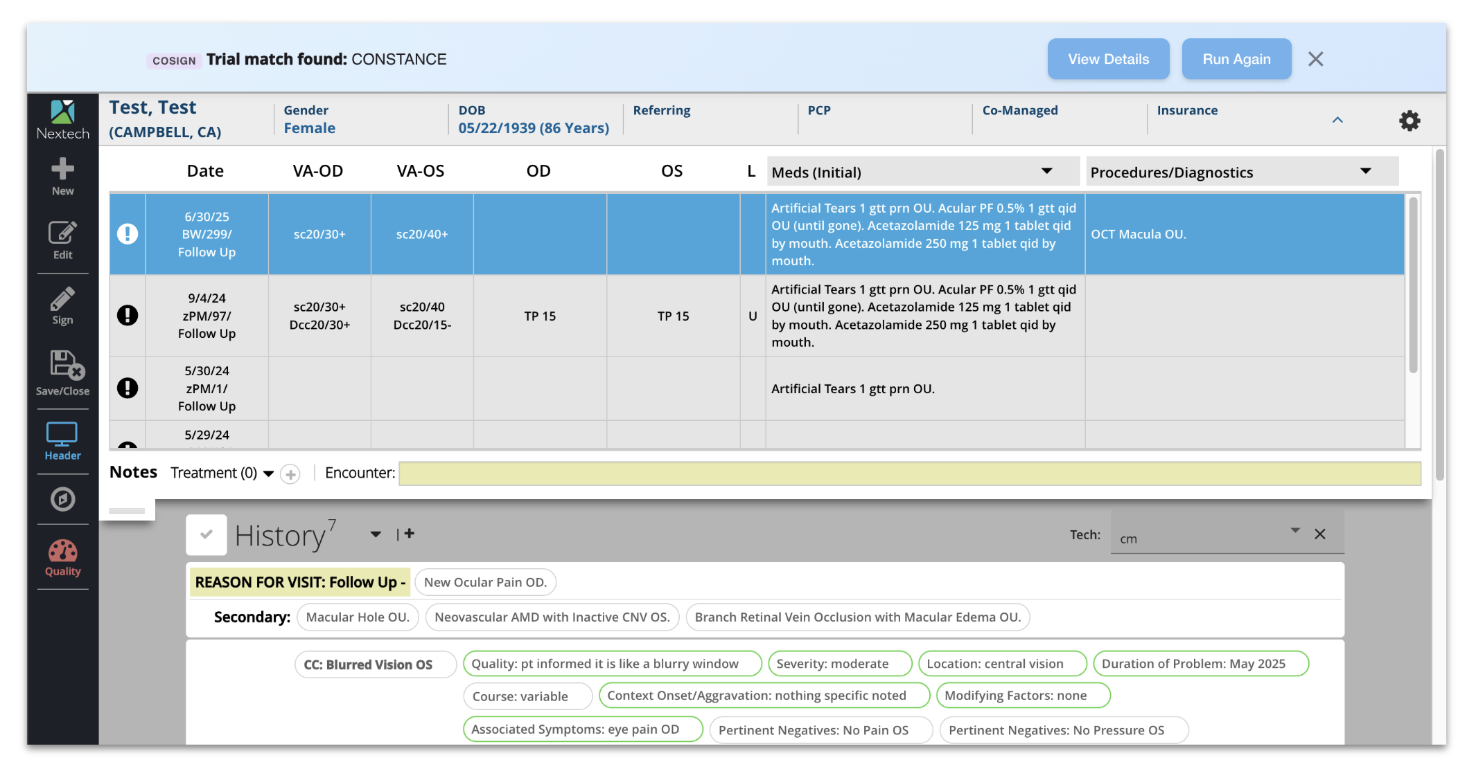This screenshot has height=774, width=1474.
Task: Collapse the Insurance chevron
Action: point(1338,119)
